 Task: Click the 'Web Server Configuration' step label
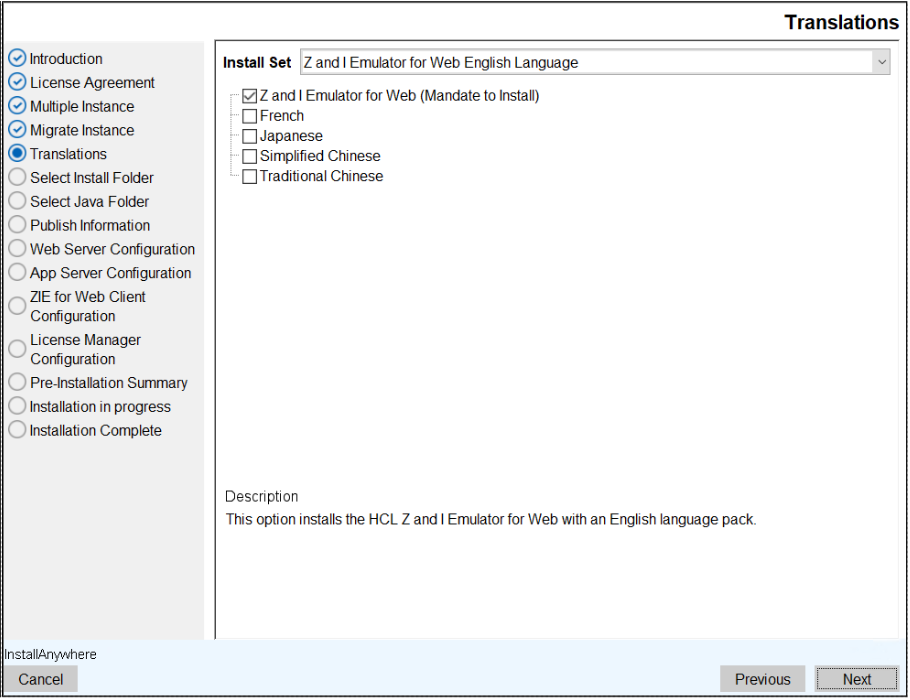click(113, 249)
